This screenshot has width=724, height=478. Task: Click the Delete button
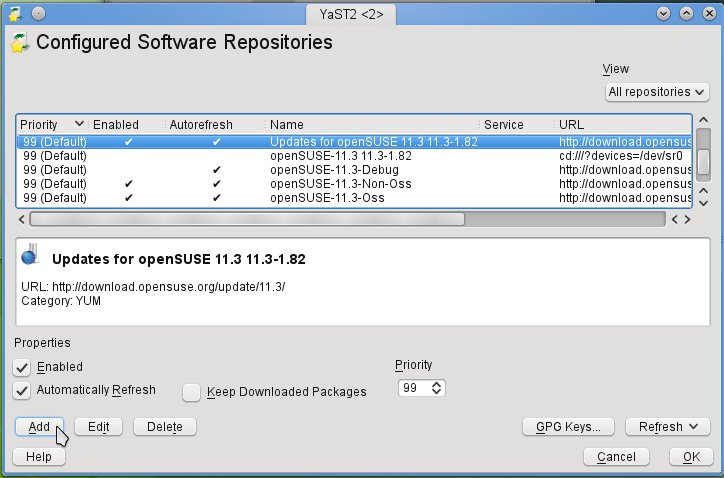pyautogui.click(x=165, y=427)
